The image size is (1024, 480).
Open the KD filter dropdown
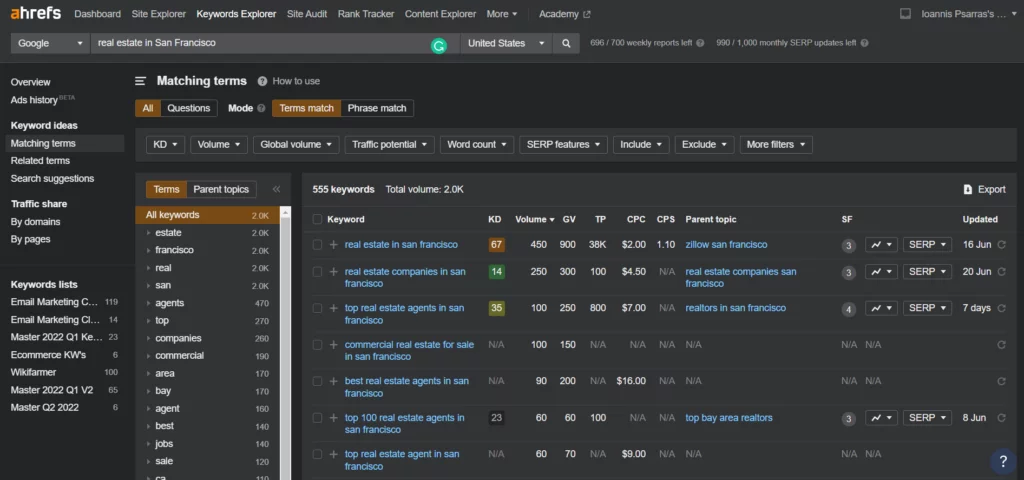pyautogui.click(x=165, y=145)
